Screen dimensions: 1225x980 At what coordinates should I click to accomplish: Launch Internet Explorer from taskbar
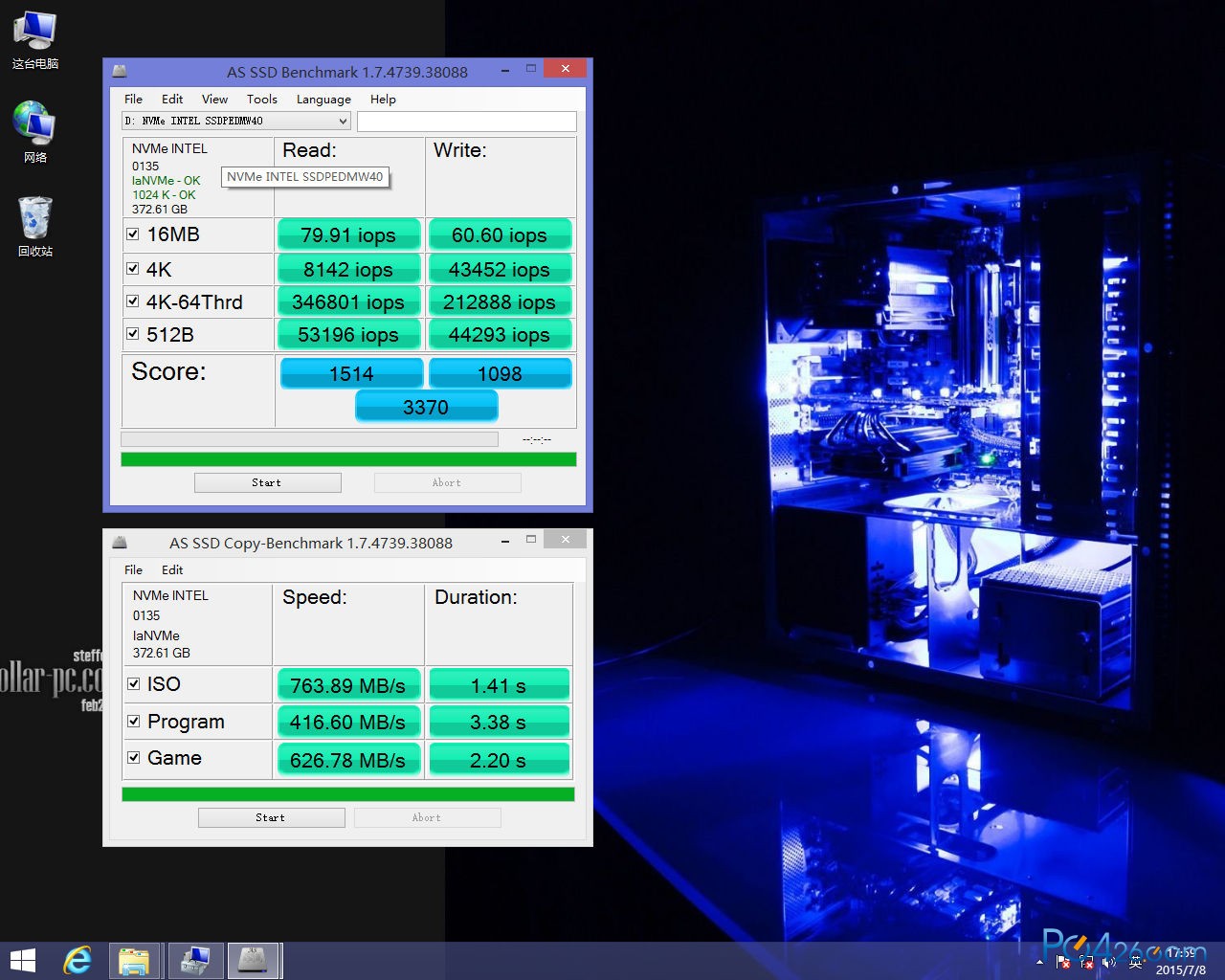pyautogui.click(x=78, y=961)
